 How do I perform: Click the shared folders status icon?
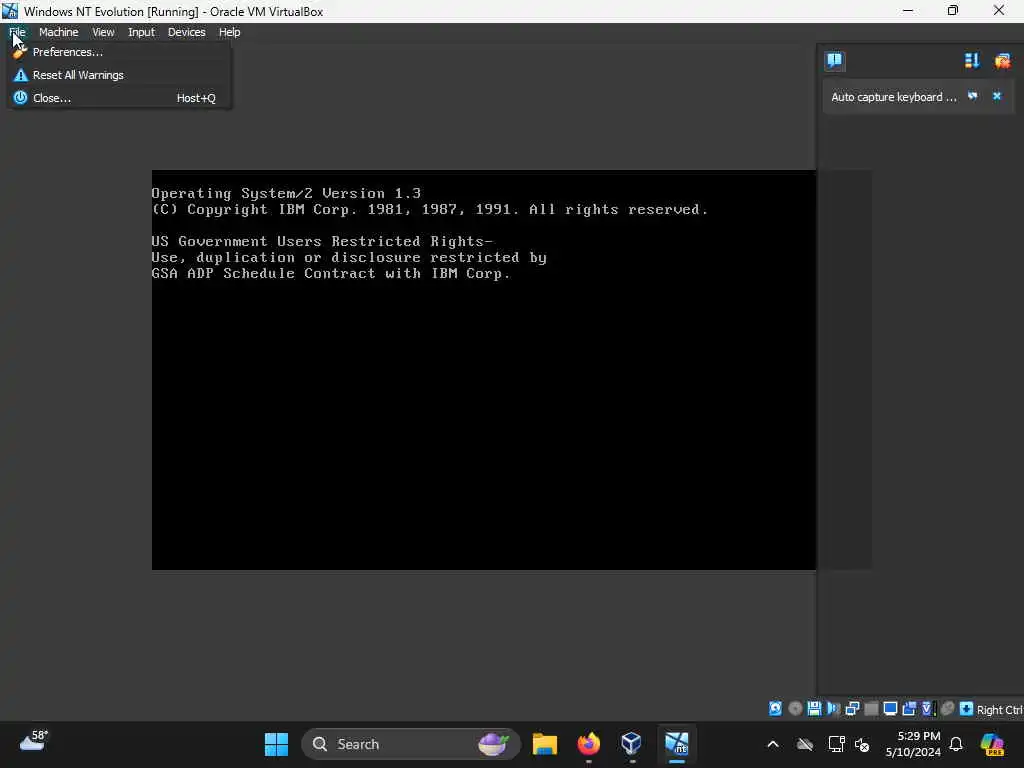(x=909, y=709)
